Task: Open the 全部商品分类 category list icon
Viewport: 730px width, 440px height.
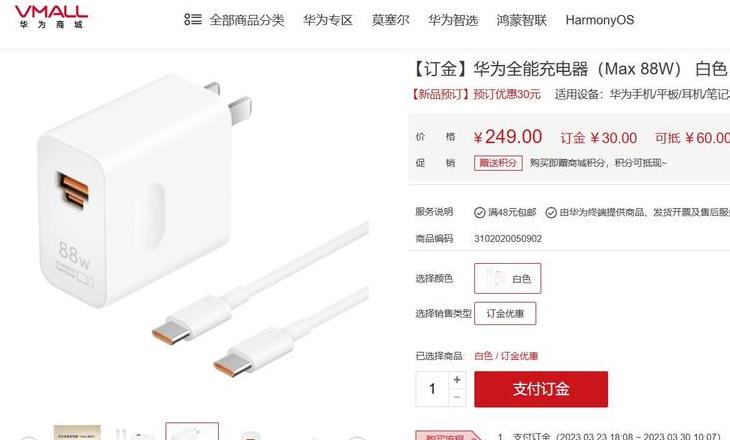Action: tap(193, 20)
